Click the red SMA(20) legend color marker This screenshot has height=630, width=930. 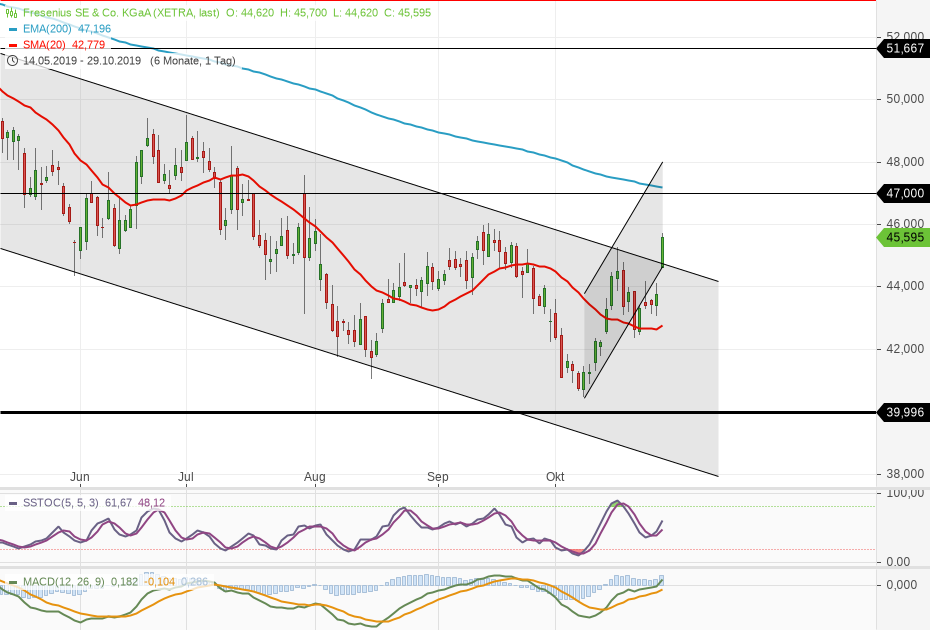pos(13,45)
